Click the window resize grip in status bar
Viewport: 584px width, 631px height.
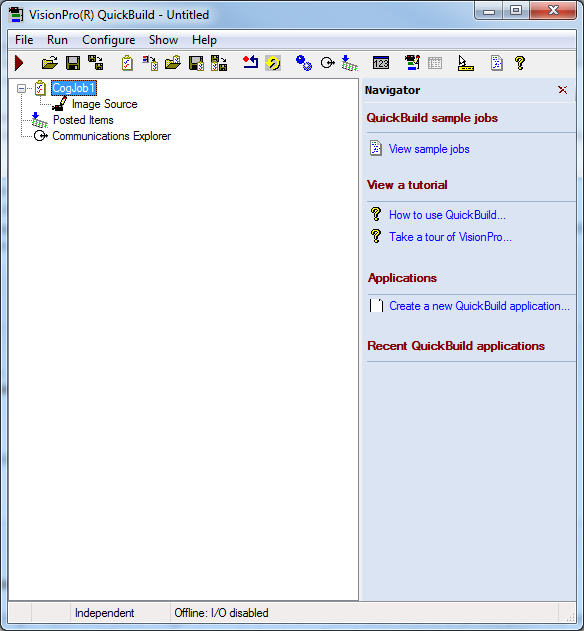[x=570, y=616]
